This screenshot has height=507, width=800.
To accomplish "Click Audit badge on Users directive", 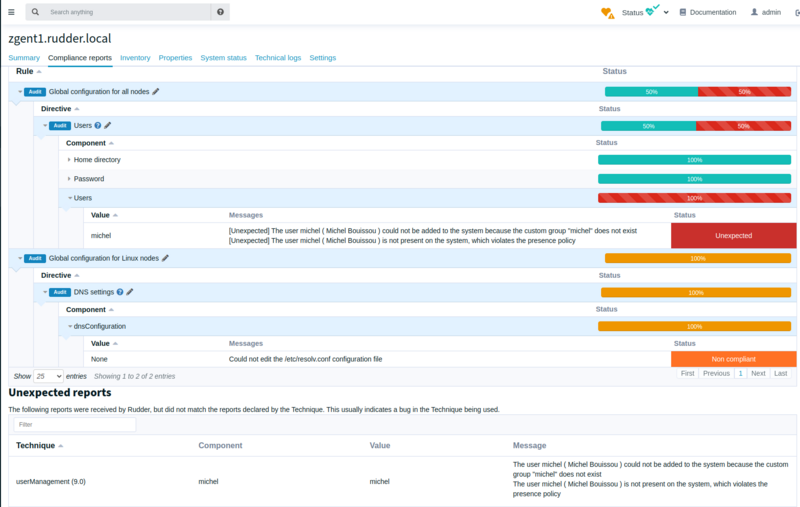I will point(60,125).
